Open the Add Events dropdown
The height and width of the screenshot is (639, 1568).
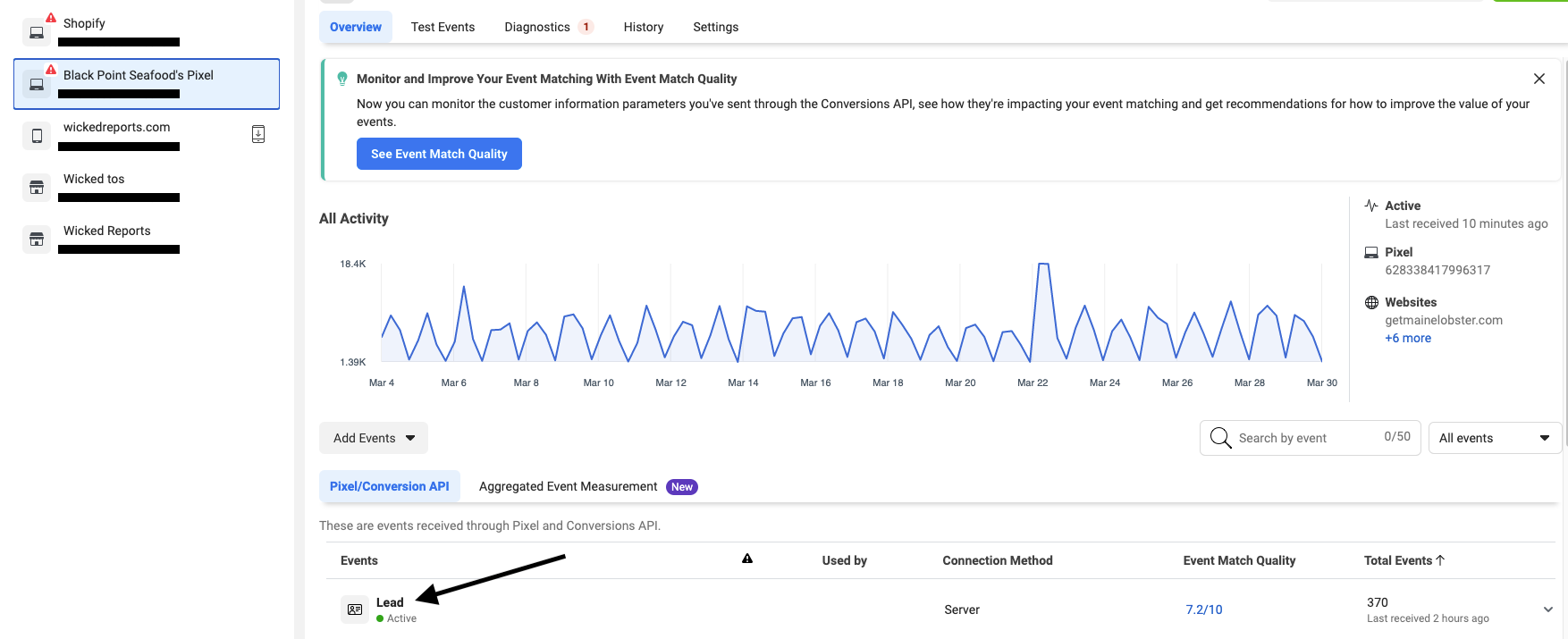(x=374, y=438)
